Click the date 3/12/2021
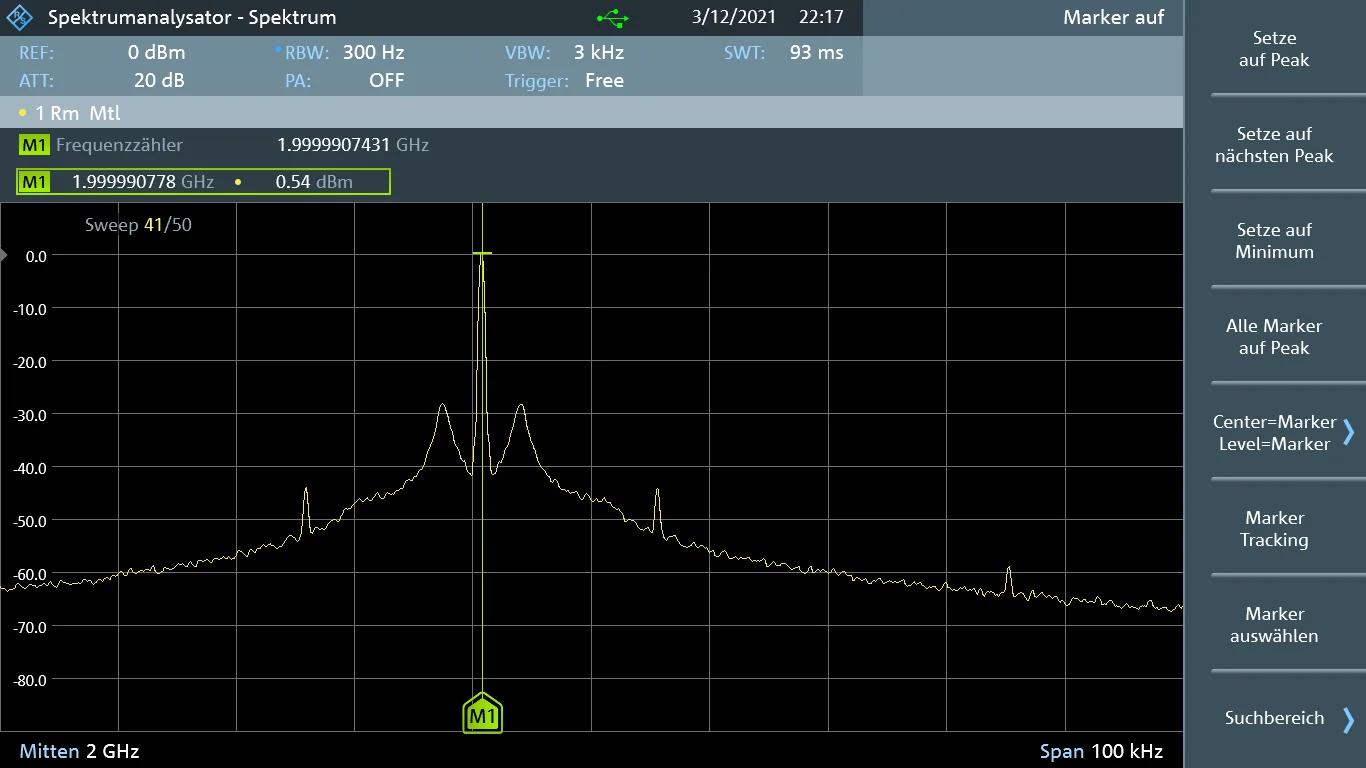 tap(733, 18)
